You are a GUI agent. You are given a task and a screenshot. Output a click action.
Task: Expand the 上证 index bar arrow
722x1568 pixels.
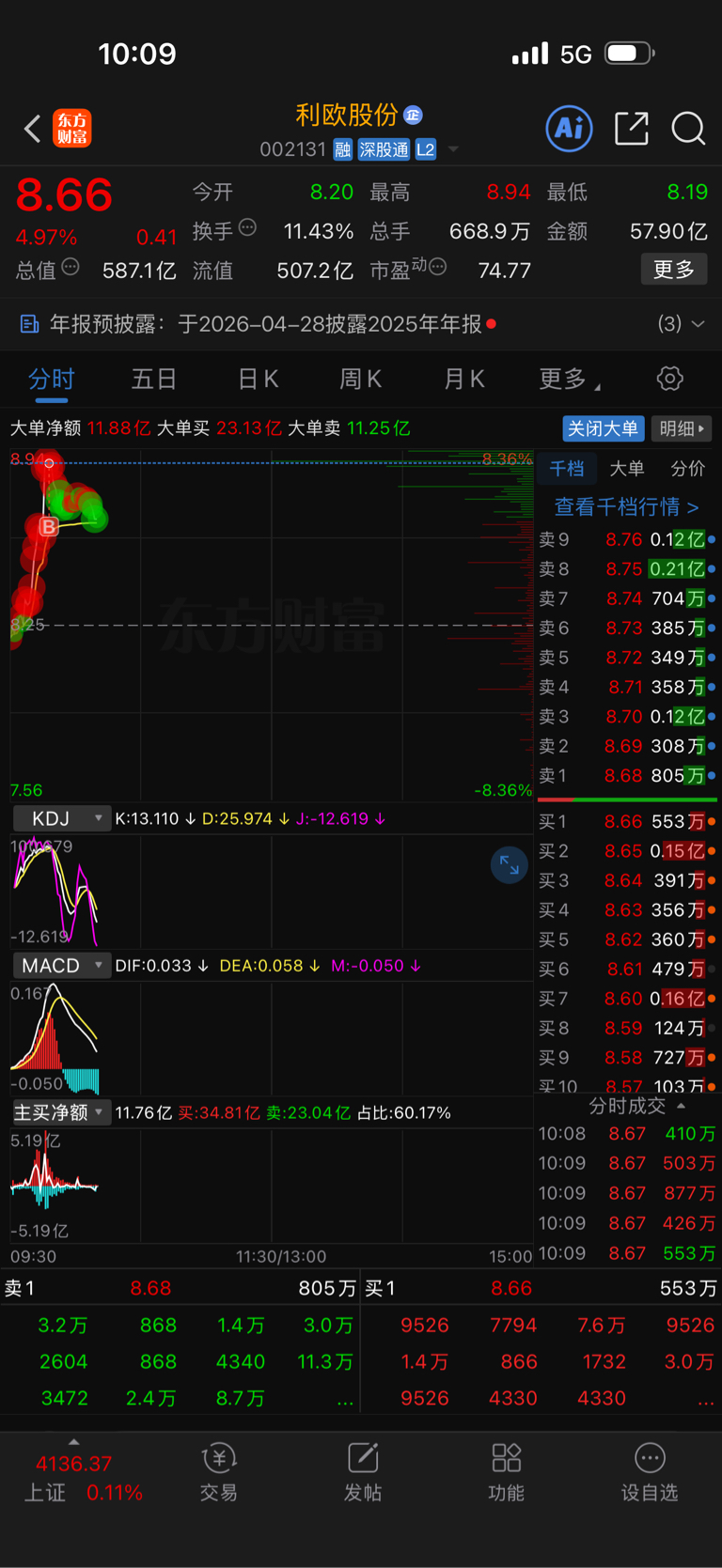74,1442
